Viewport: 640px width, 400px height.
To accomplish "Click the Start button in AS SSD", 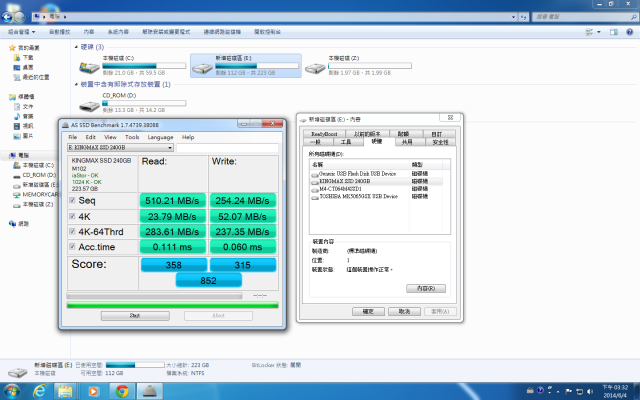I will (135, 316).
